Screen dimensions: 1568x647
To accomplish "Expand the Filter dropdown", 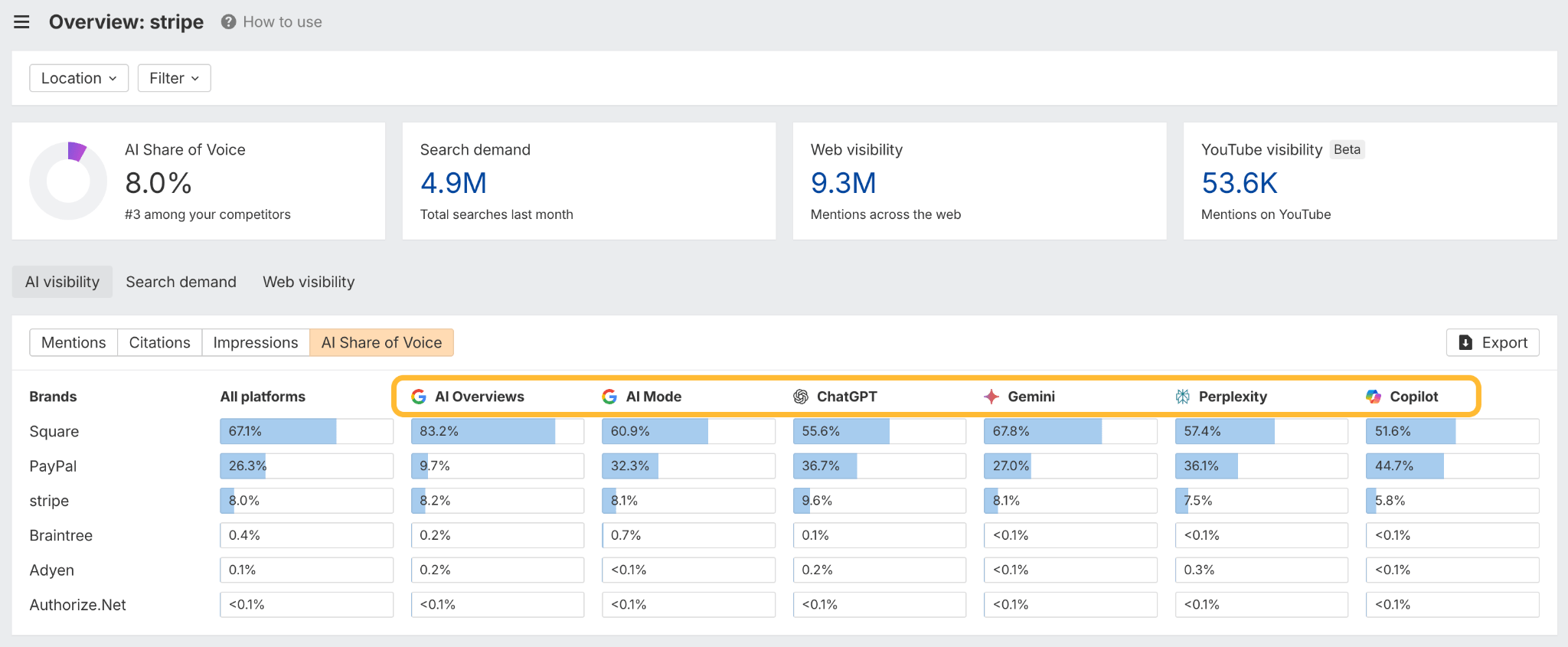I will point(174,78).
